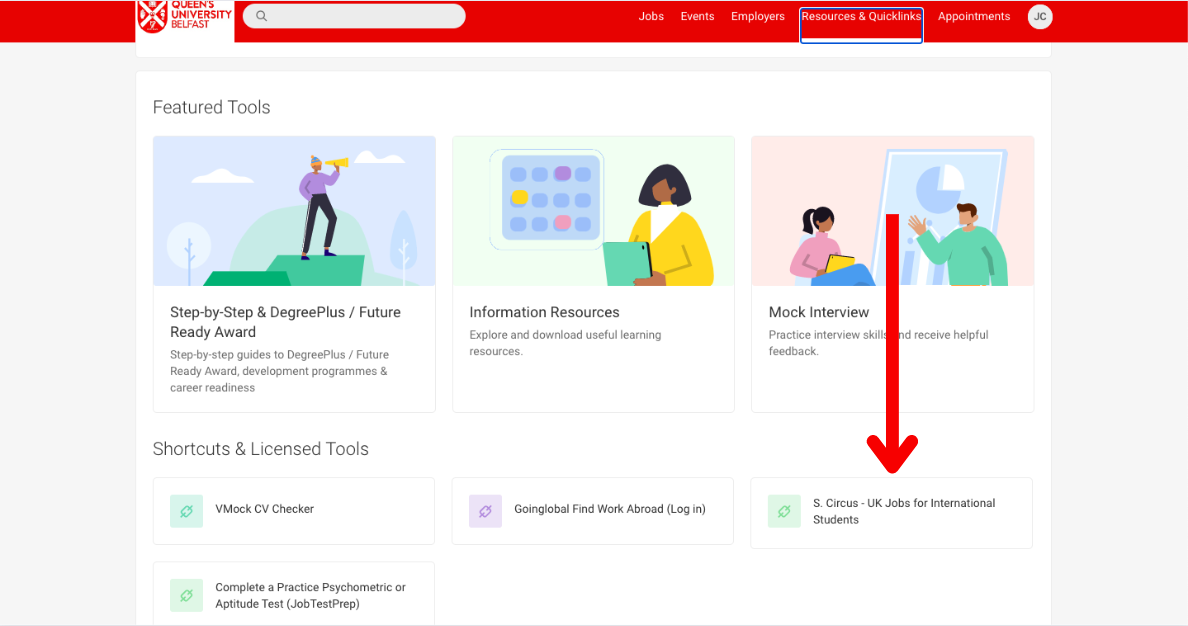1188x626 pixels.
Task: Click the JobTestPrep link icon
Action: (x=187, y=595)
